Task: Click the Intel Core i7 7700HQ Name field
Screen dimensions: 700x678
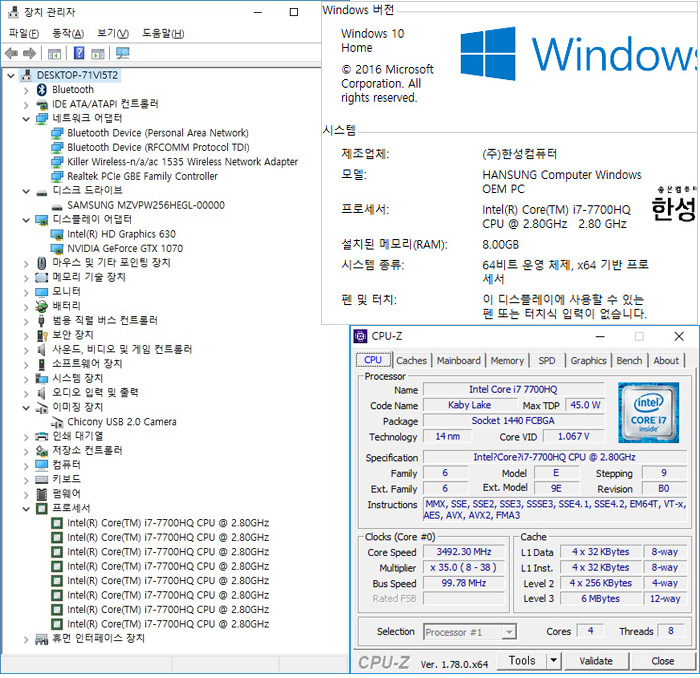Action: (x=513, y=389)
